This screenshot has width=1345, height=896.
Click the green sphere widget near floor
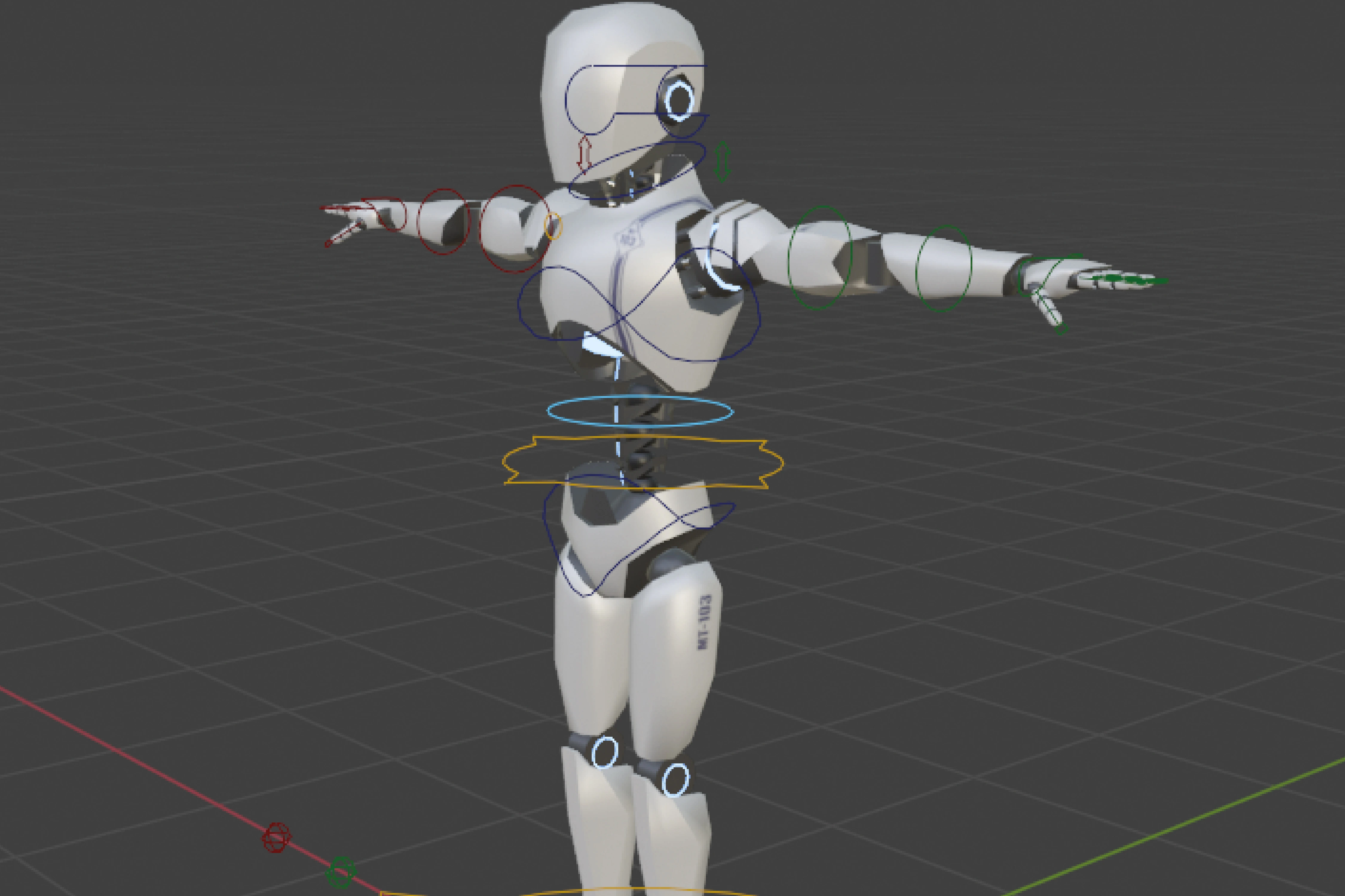(x=341, y=872)
